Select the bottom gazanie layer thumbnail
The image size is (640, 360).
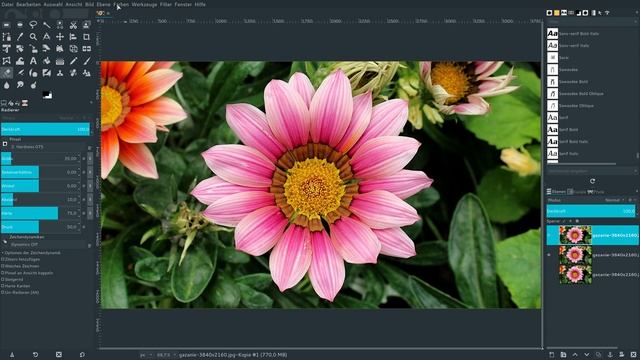[x=575, y=275]
